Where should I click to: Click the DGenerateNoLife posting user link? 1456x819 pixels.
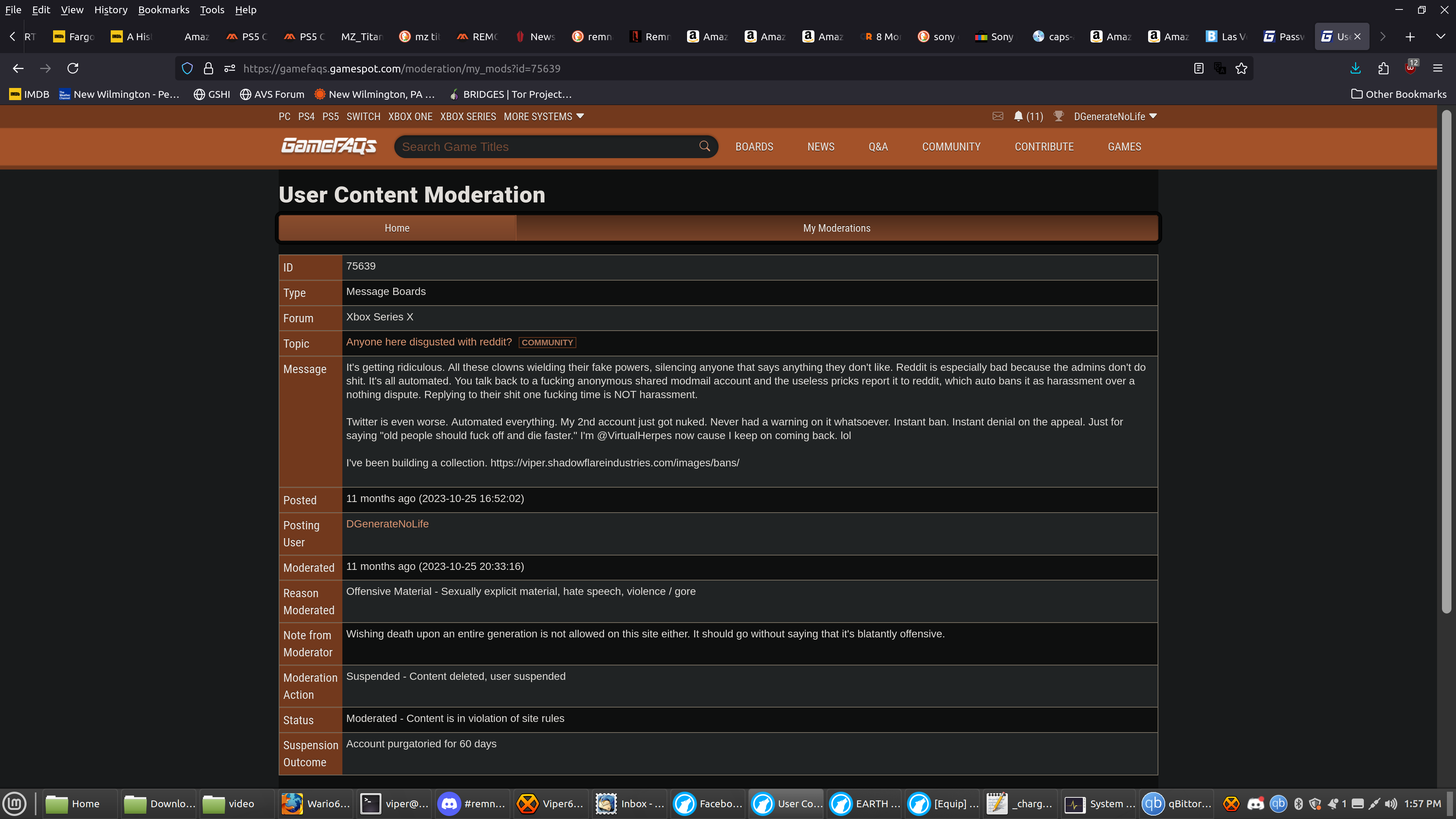coord(387,524)
